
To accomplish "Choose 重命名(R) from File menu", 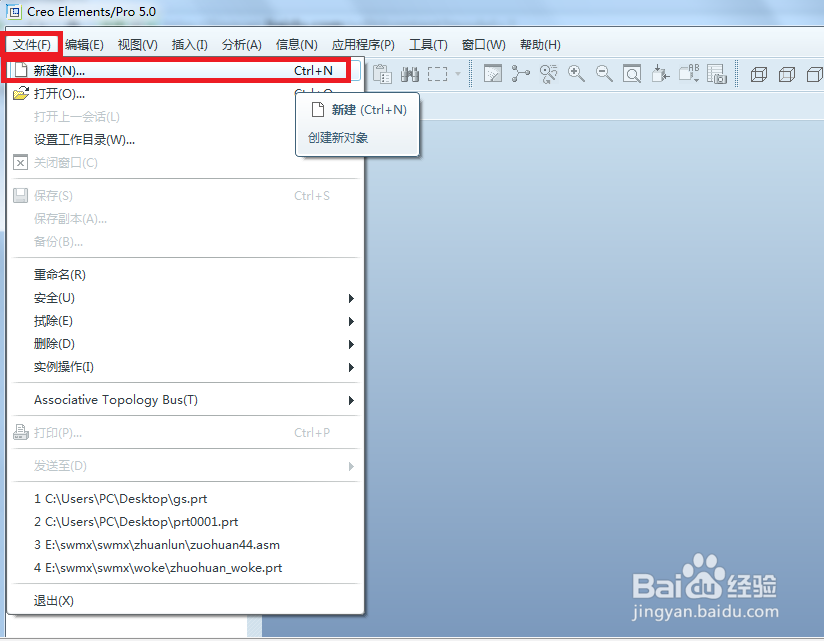I will point(184,275).
